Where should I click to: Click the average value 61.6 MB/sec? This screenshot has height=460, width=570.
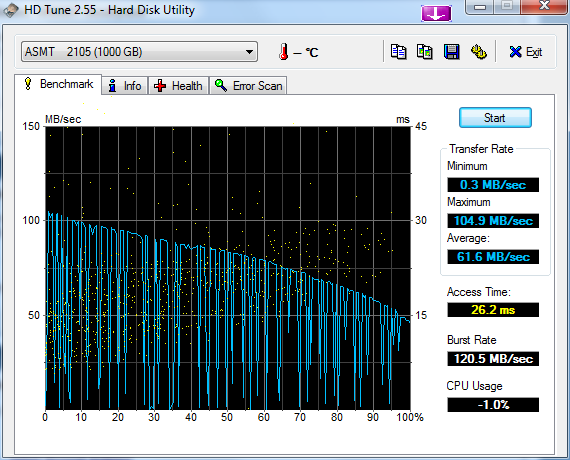tap(493, 257)
